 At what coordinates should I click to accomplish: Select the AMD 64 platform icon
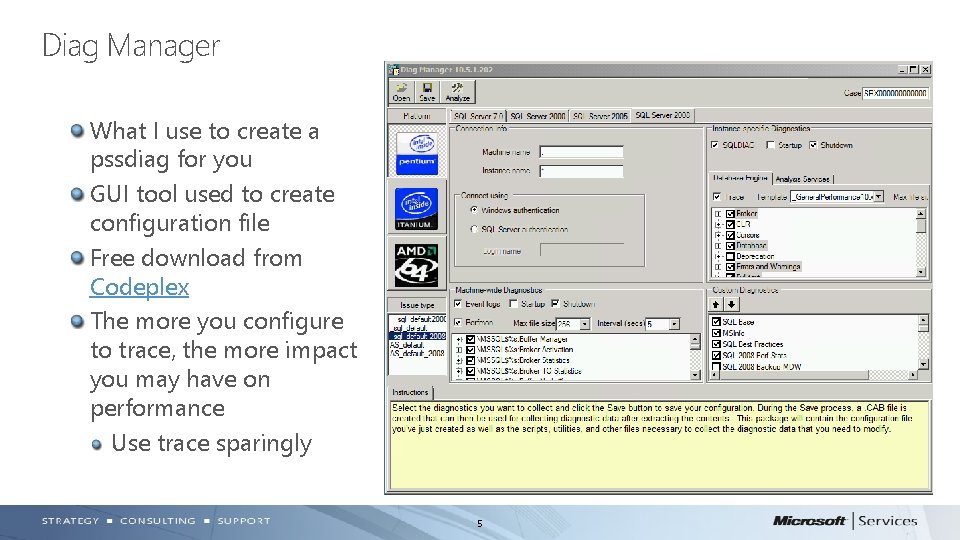pyautogui.click(x=416, y=264)
